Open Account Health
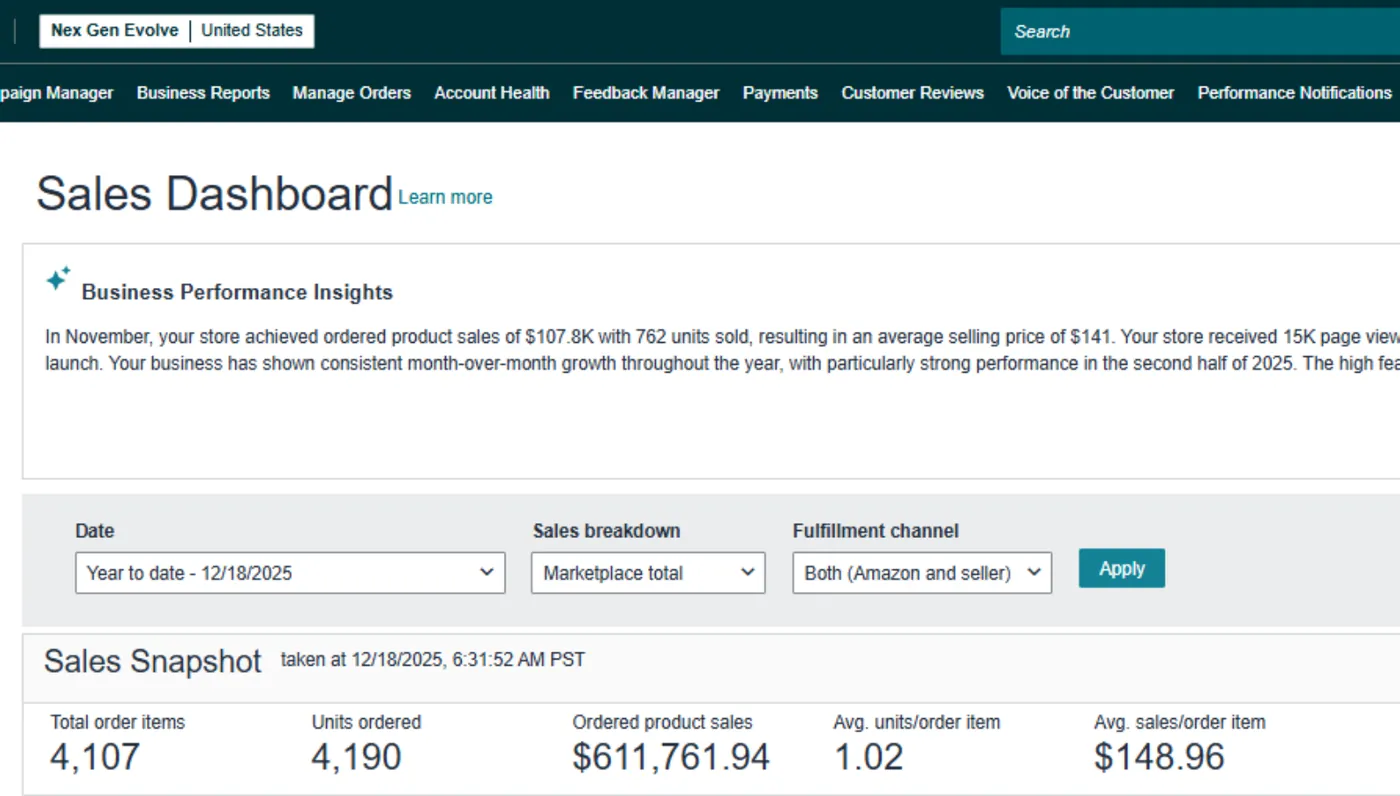The image size is (1400, 796). tap(492, 93)
